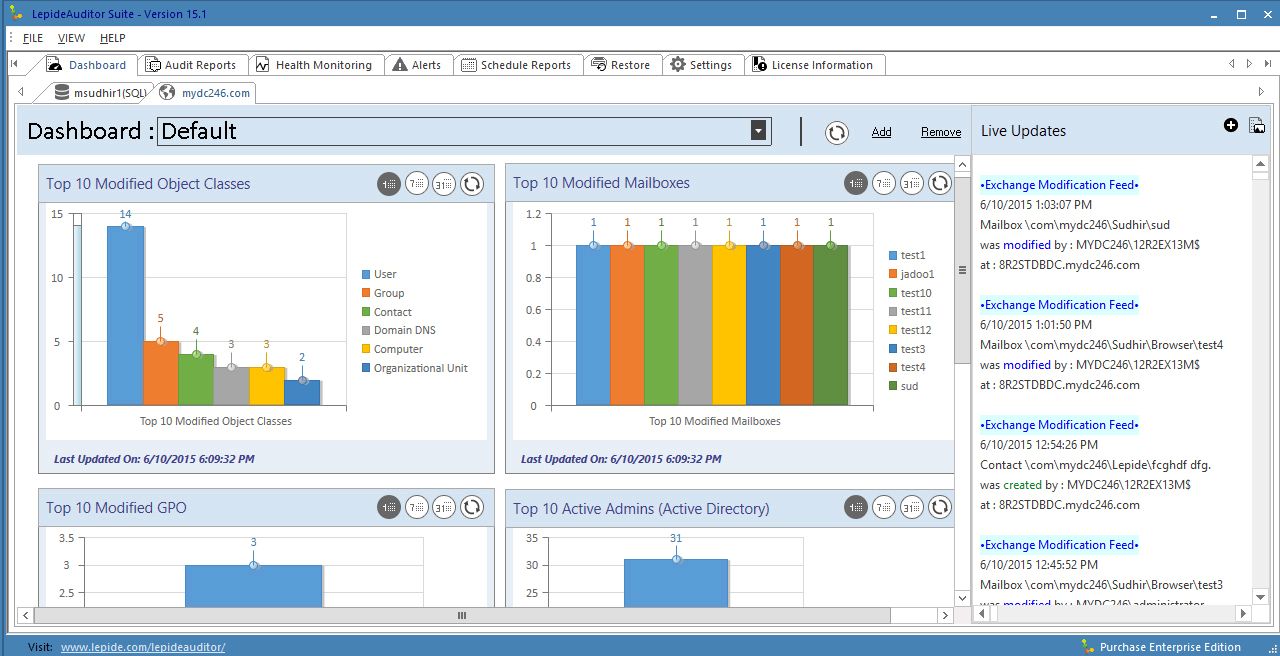Show 31-day view for Top 10 Modified Object Classes
Image resolution: width=1280 pixels, height=656 pixels.
(445, 184)
